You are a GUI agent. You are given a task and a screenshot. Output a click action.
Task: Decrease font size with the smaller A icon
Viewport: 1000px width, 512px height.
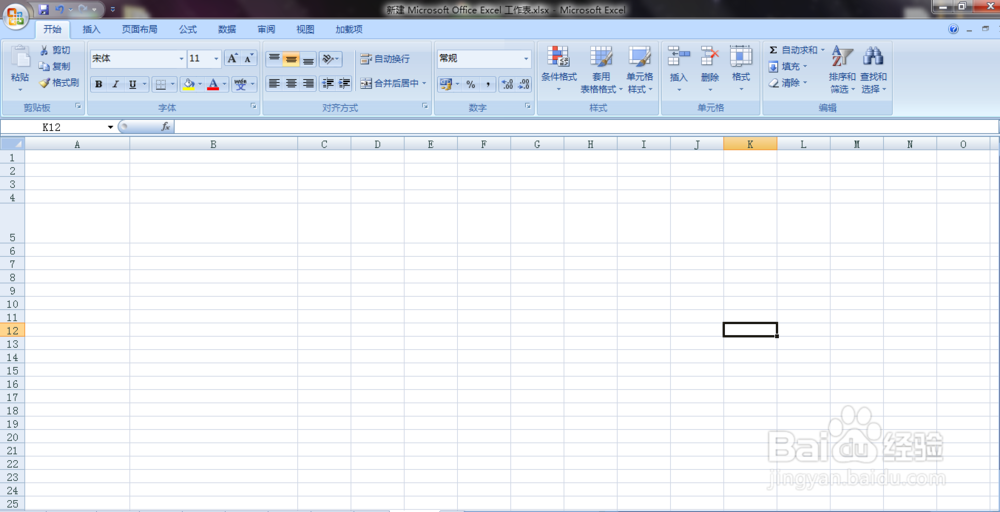249,59
